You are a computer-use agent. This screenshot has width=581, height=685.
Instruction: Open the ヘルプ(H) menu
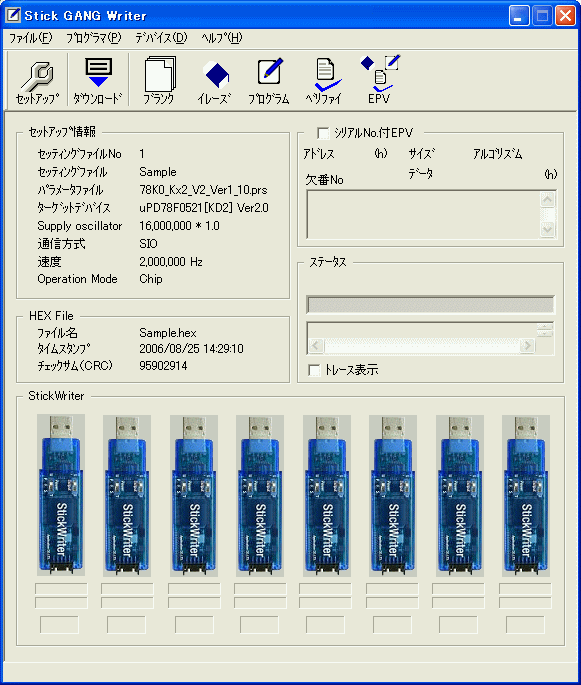click(221, 38)
